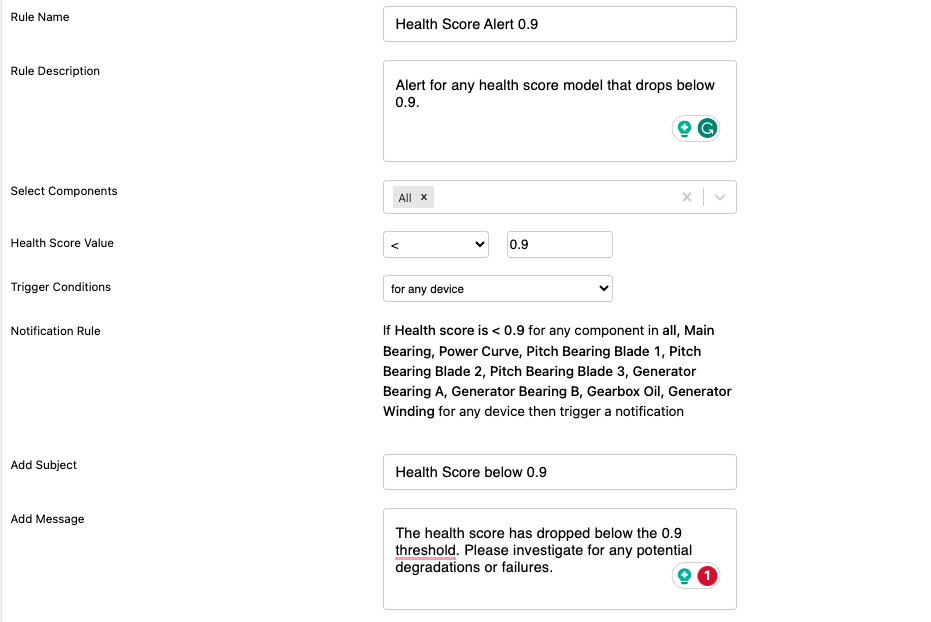Click Grammarly icon in Rule Description box
This screenshot has height=622, width=931.
tap(707, 128)
